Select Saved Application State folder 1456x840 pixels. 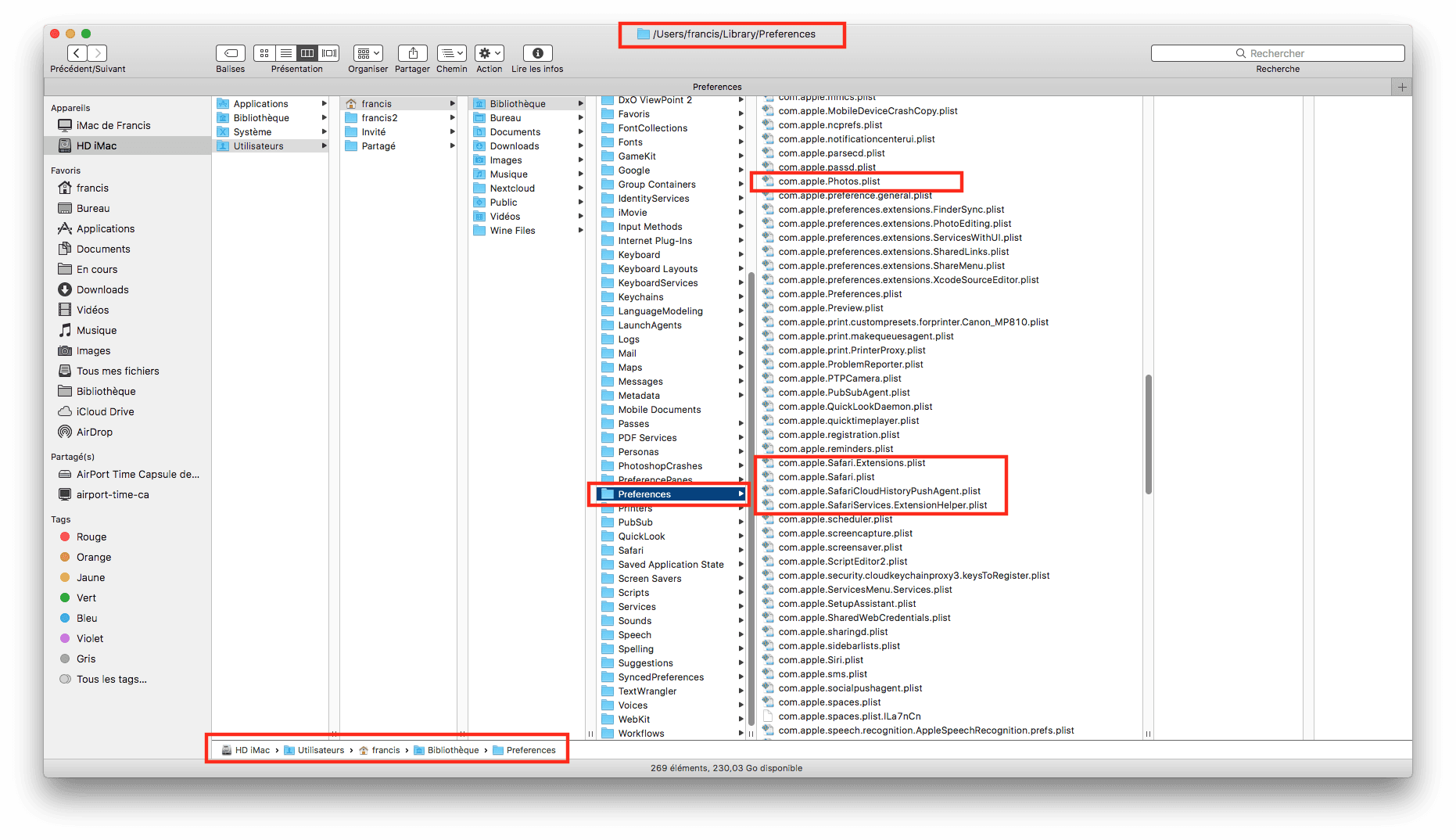click(x=672, y=564)
